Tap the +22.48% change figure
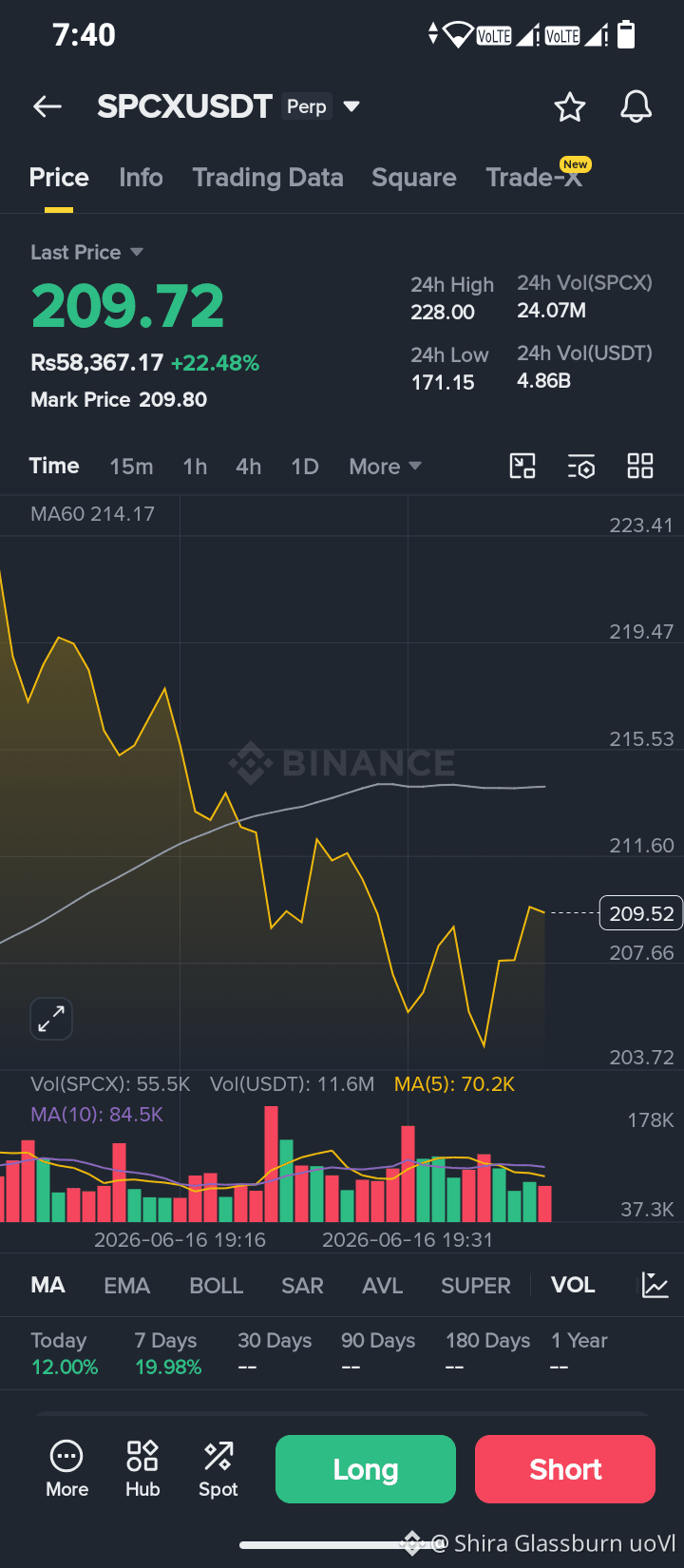The image size is (684, 1568). 215,363
